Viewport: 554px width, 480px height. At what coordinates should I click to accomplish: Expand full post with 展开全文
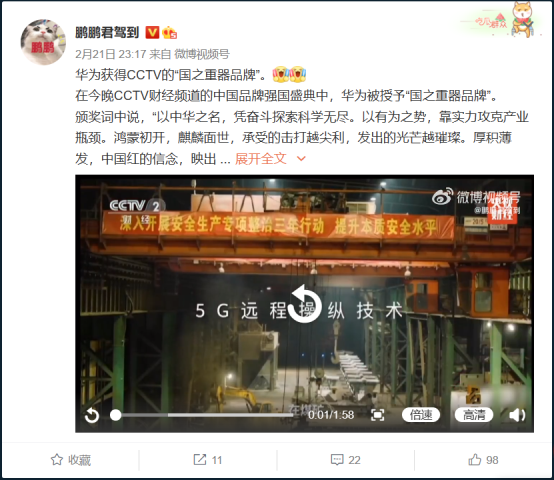click(x=260, y=159)
